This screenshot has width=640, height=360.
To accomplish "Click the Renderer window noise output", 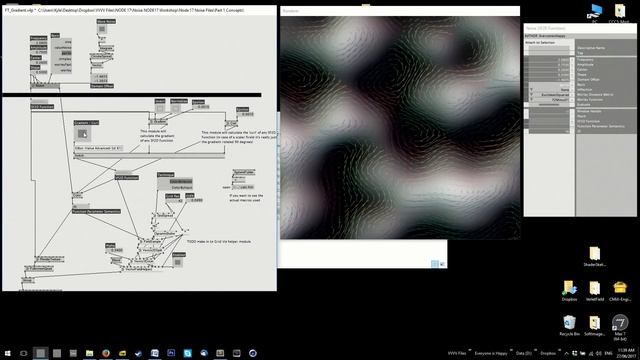I will pyautogui.click(x=400, y=127).
